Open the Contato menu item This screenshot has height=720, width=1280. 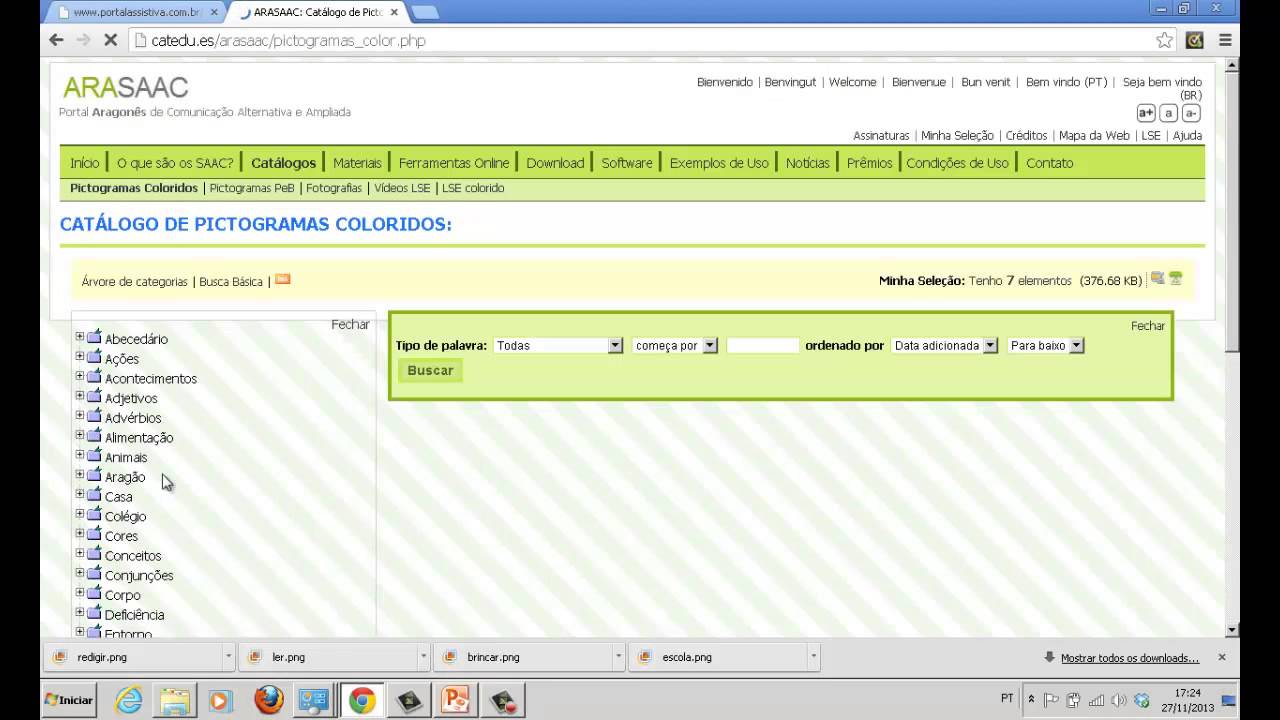pos(1049,163)
